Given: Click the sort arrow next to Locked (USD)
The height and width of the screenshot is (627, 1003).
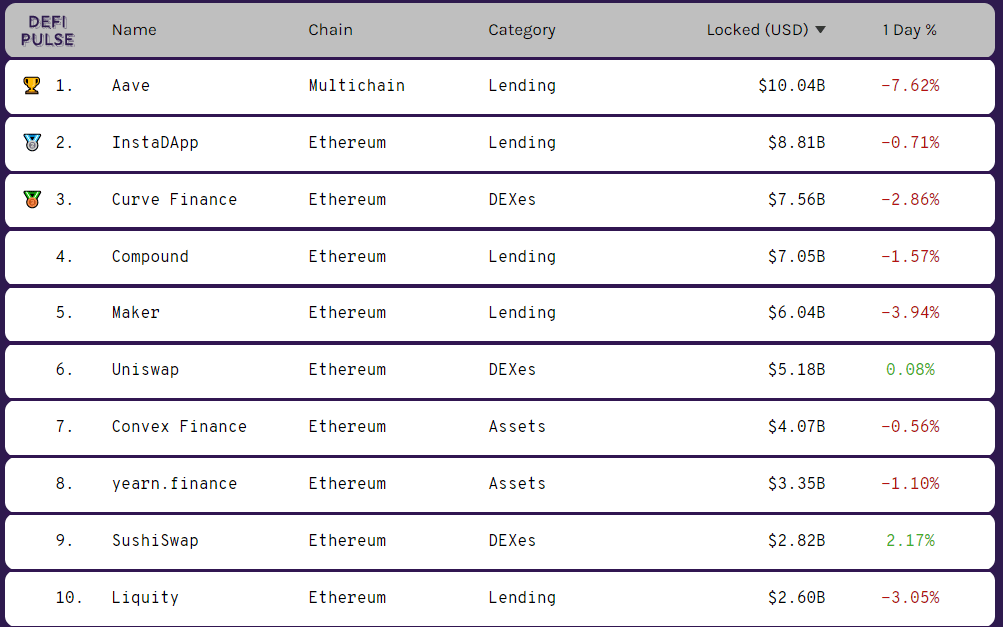Looking at the screenshot, I should 821,30.
